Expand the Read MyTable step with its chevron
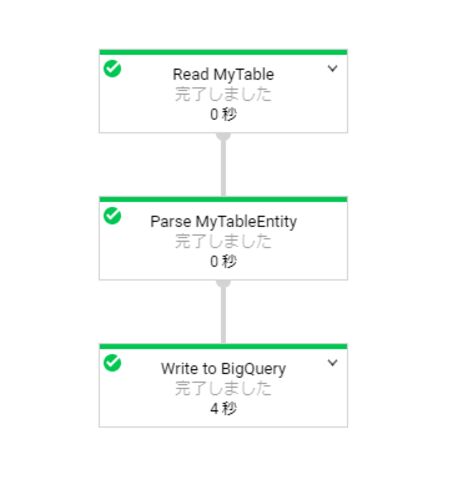Screen dimensions: 473x500 click(332, 68)
